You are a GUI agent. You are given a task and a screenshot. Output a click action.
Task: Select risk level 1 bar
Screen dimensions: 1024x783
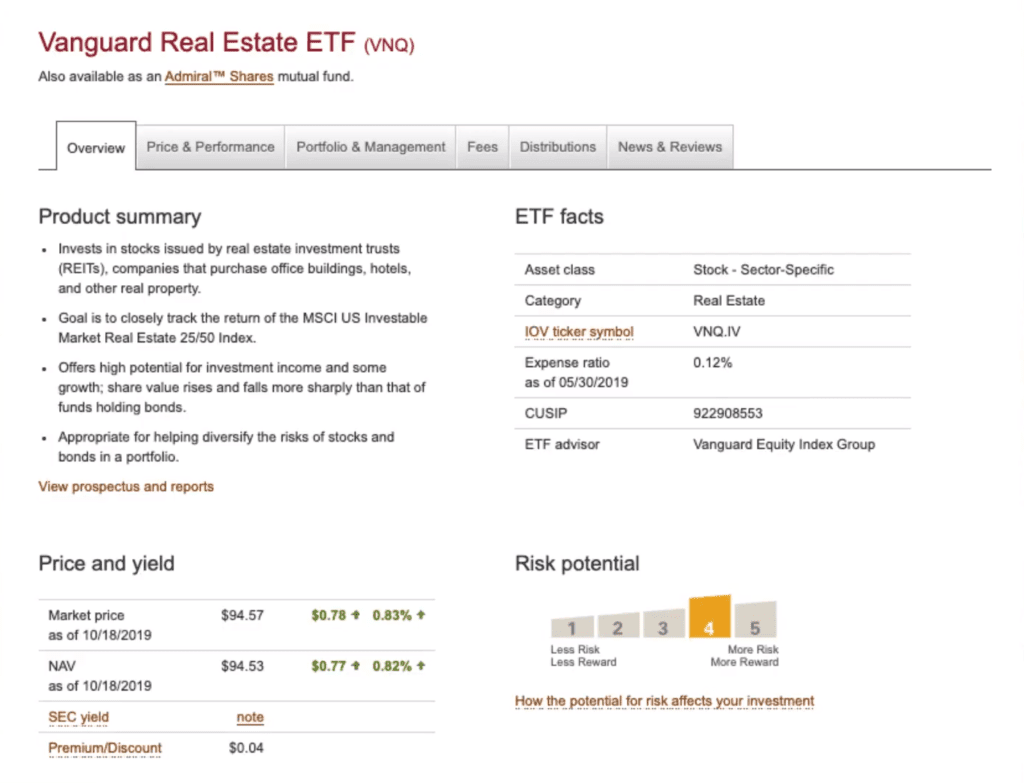click(572, 627)
